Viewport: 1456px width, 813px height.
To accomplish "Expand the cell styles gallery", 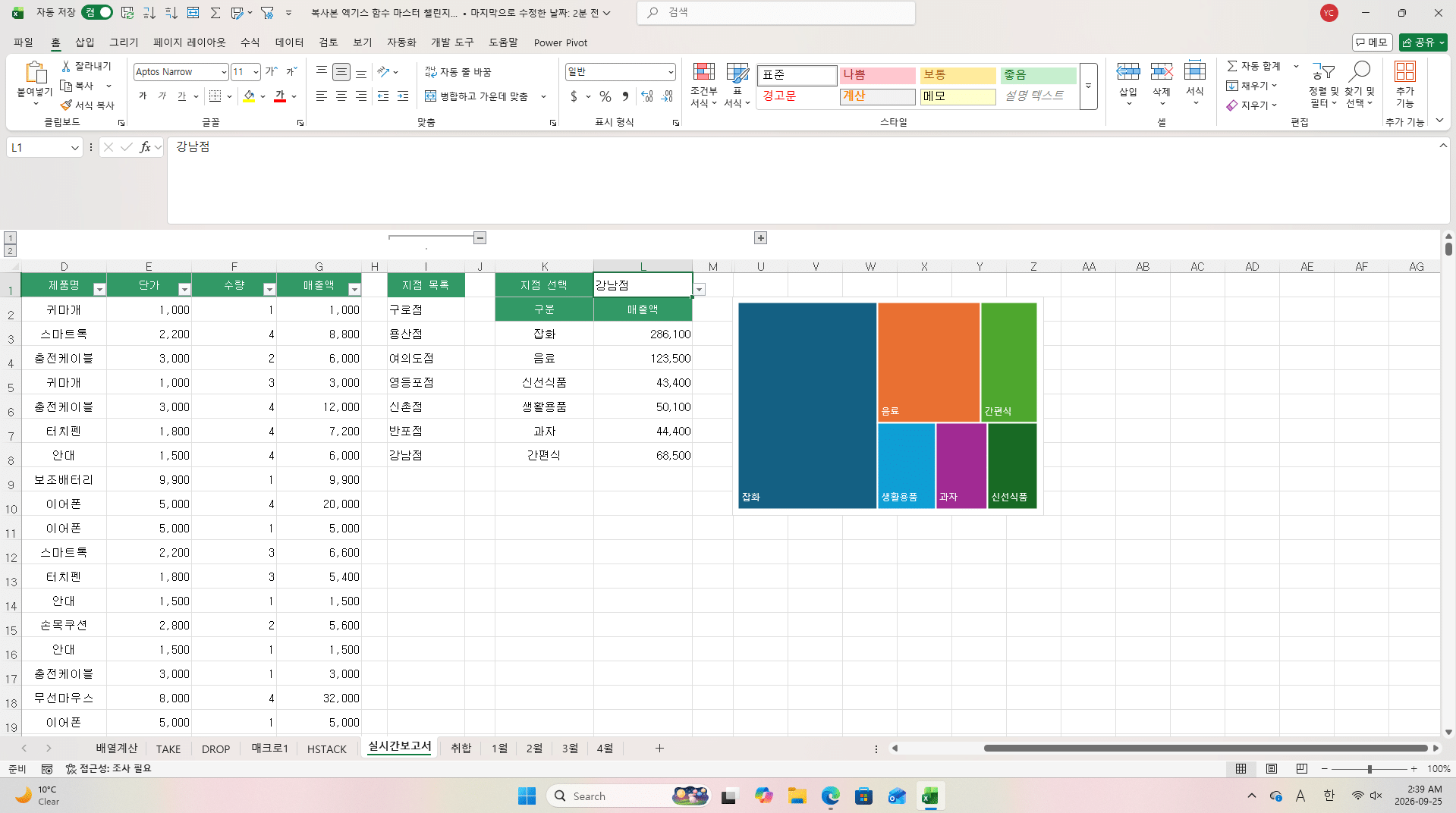I will (1088, 86).
